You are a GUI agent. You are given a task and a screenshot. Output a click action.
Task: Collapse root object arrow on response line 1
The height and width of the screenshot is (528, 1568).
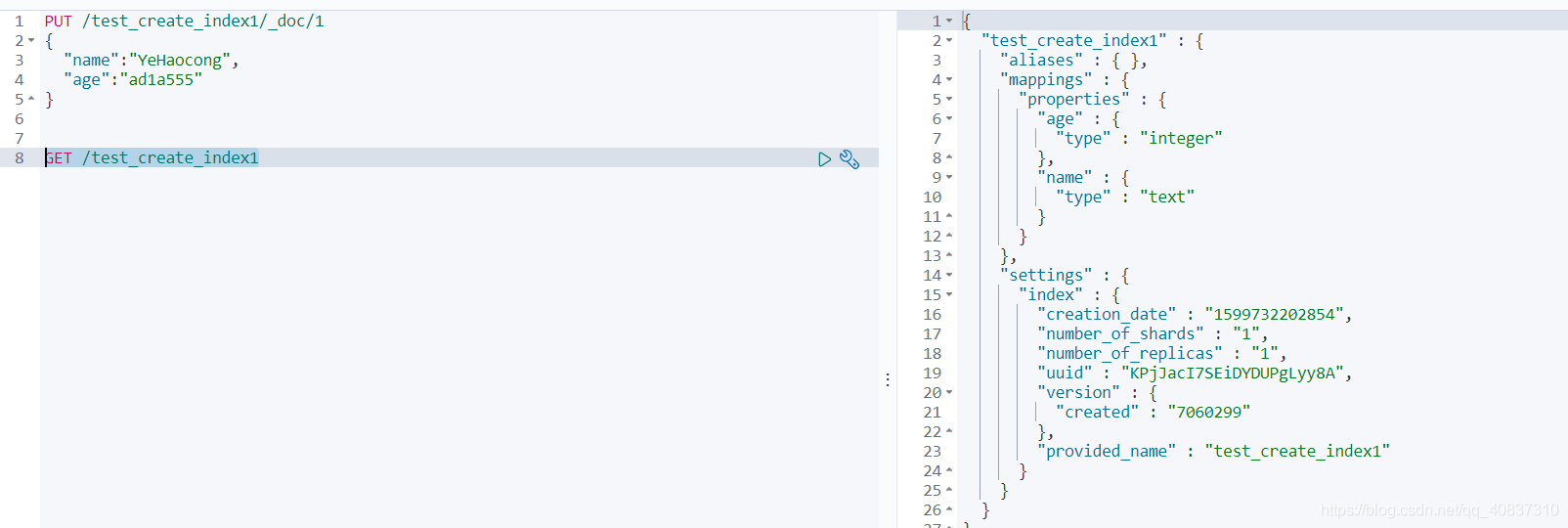[x=949, y=21]
